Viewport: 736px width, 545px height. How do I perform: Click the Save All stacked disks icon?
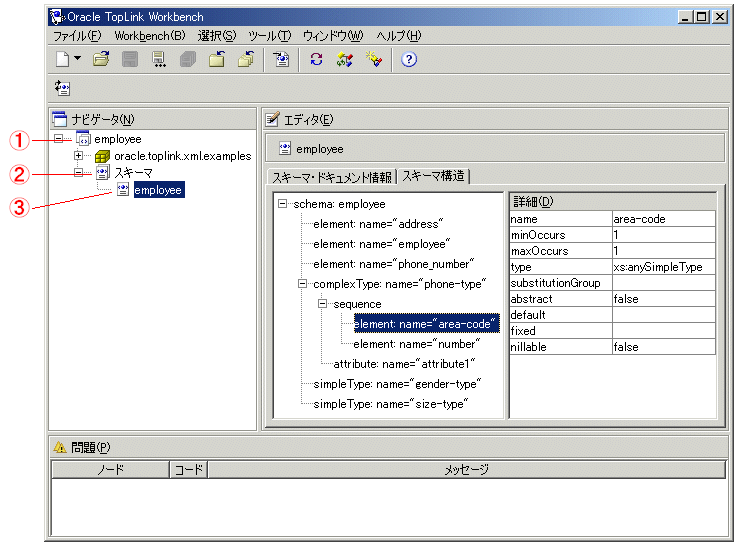pos(188,59)
